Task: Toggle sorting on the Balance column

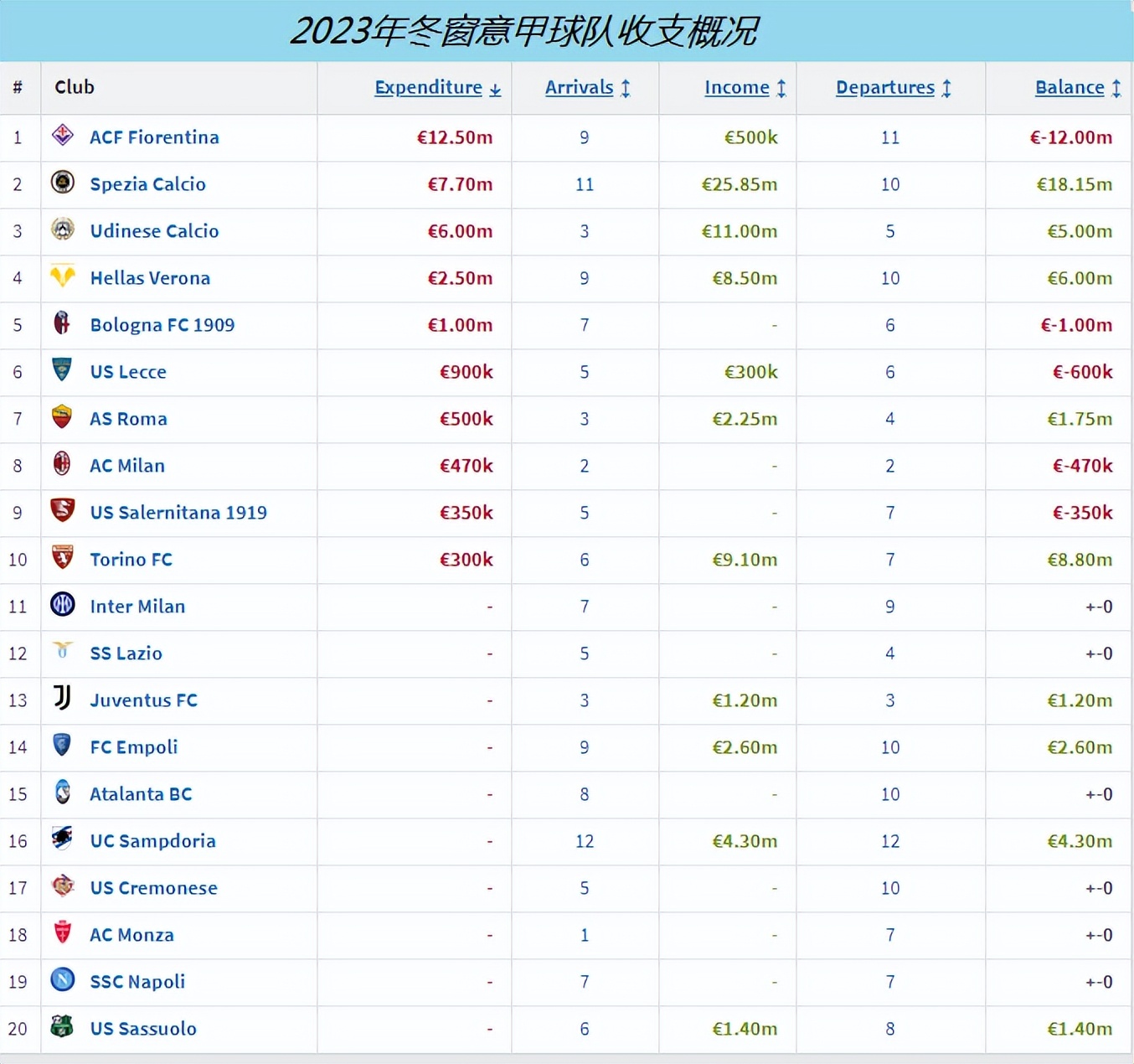Action: pyautogui.click(x=1078, y=87)
